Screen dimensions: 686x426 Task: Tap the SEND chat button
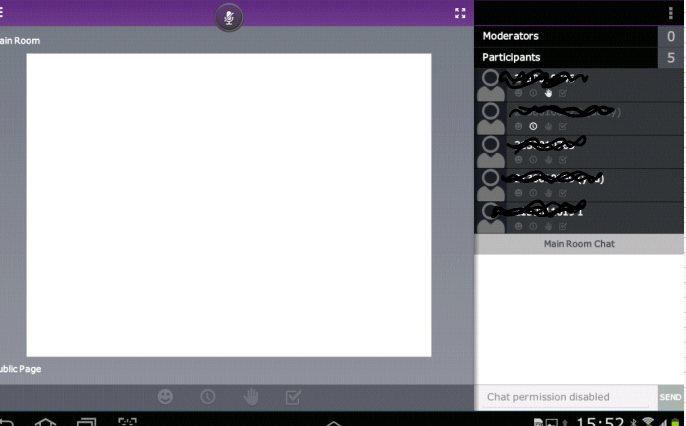670,397
